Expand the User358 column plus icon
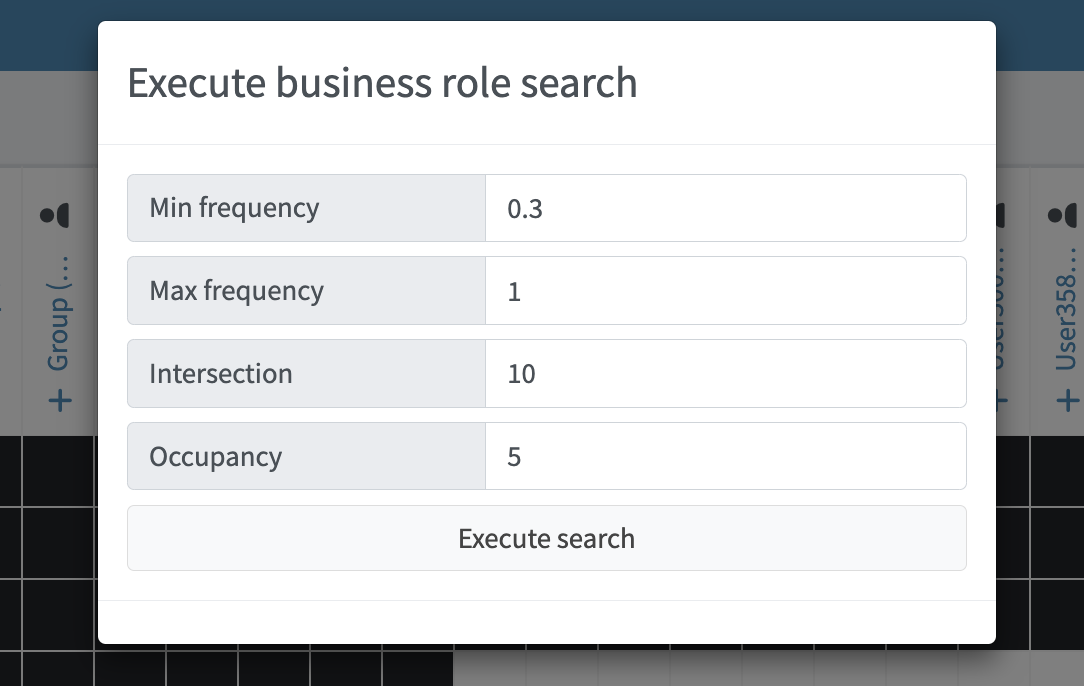 point(1067,401)
